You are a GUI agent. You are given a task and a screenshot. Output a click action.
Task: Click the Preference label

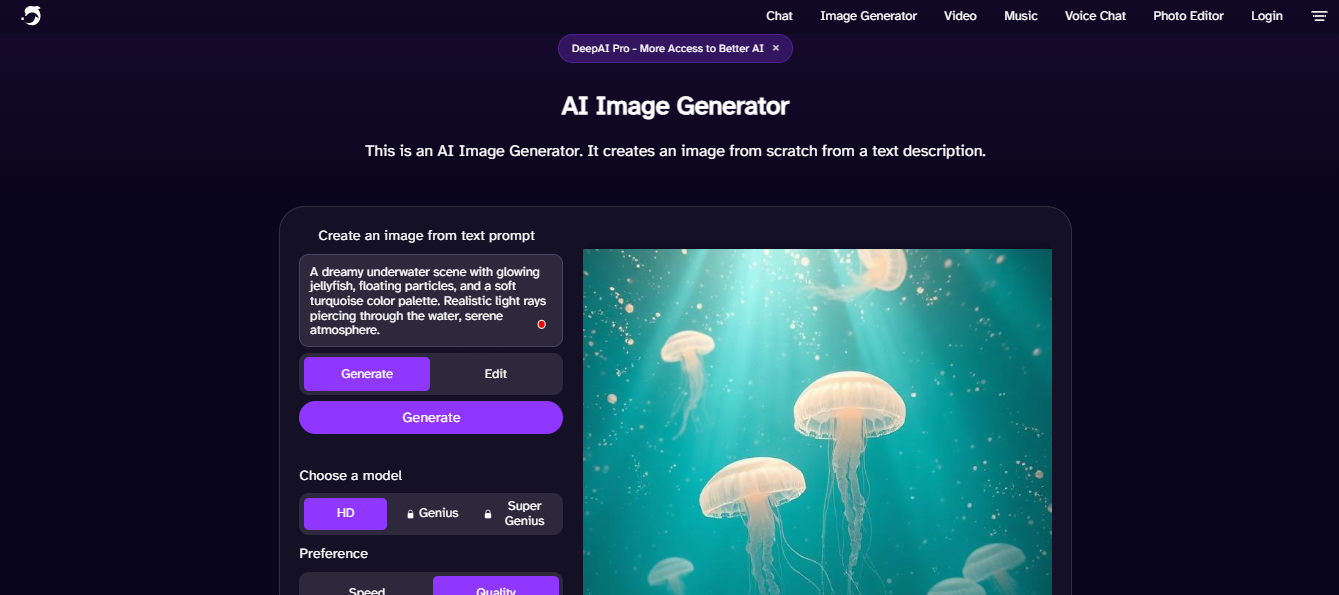(x=334, y=554)
